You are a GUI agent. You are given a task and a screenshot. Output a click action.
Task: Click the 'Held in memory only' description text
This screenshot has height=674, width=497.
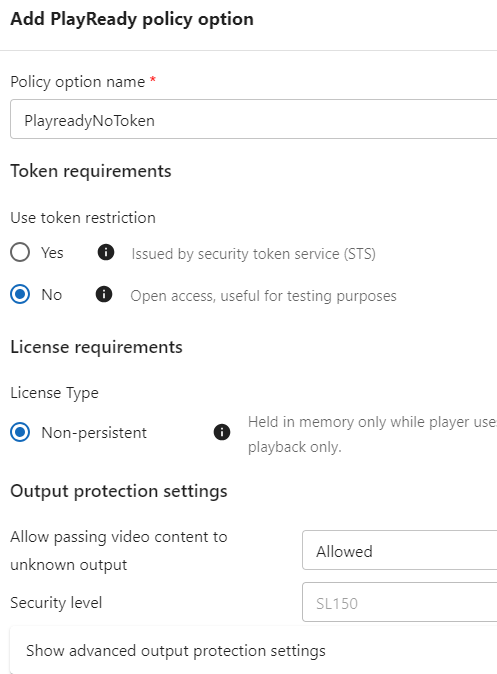tap(372, 434)
